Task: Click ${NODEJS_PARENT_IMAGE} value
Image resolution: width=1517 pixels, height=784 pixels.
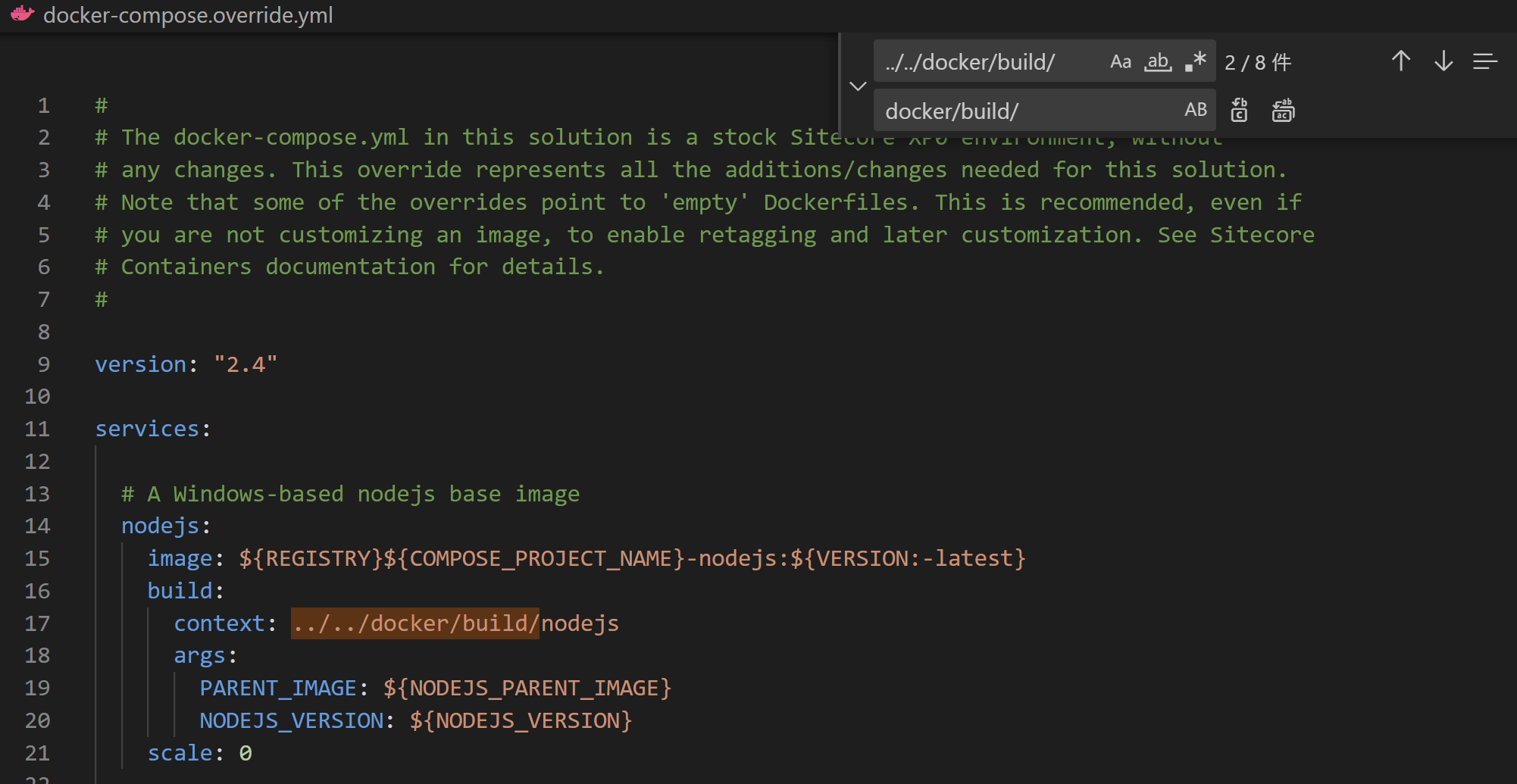Action: (x=527, y=688)
